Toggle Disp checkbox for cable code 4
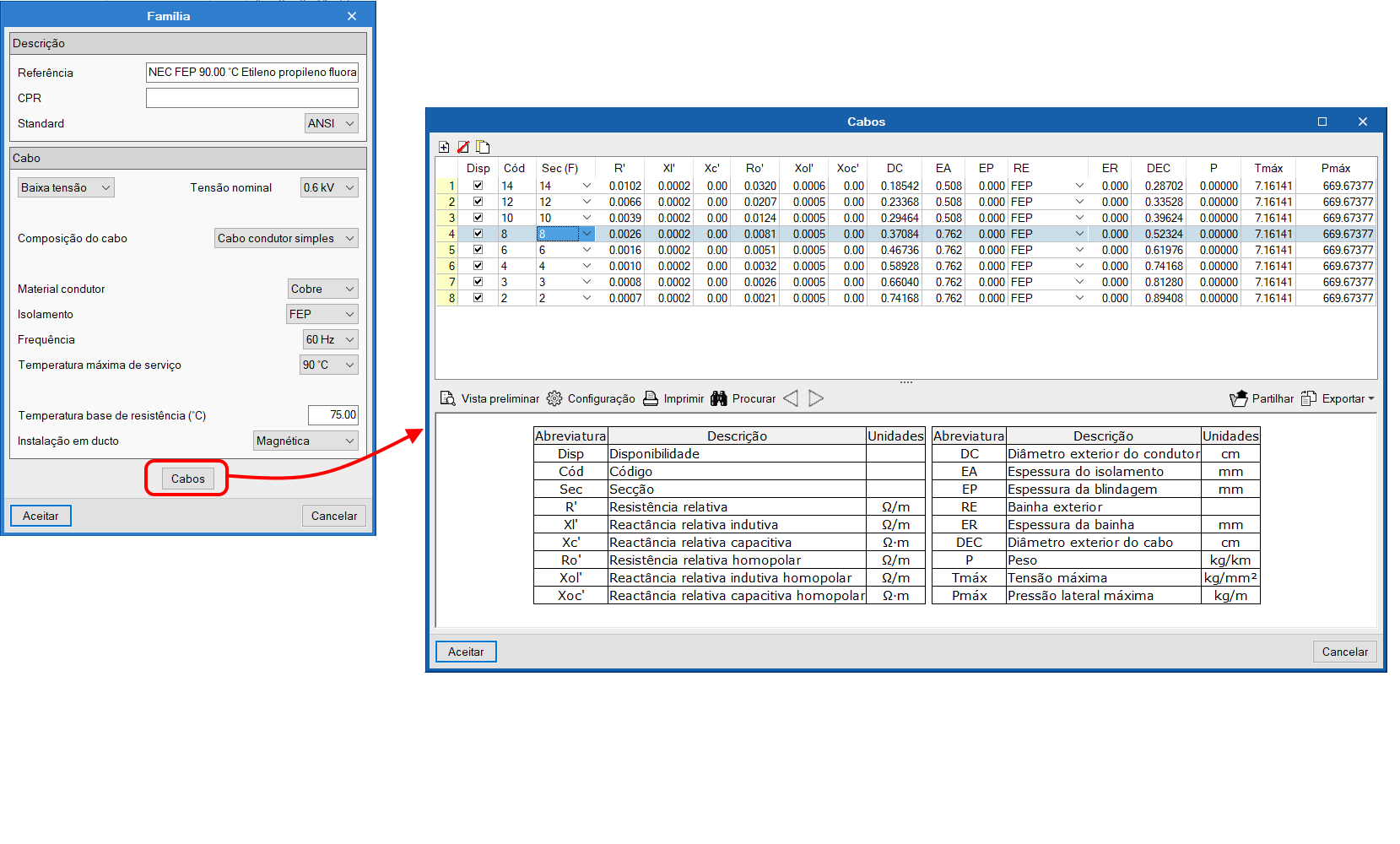This screenshot has height=844, width=1400. pyautogui.click(x=478, y=266)
